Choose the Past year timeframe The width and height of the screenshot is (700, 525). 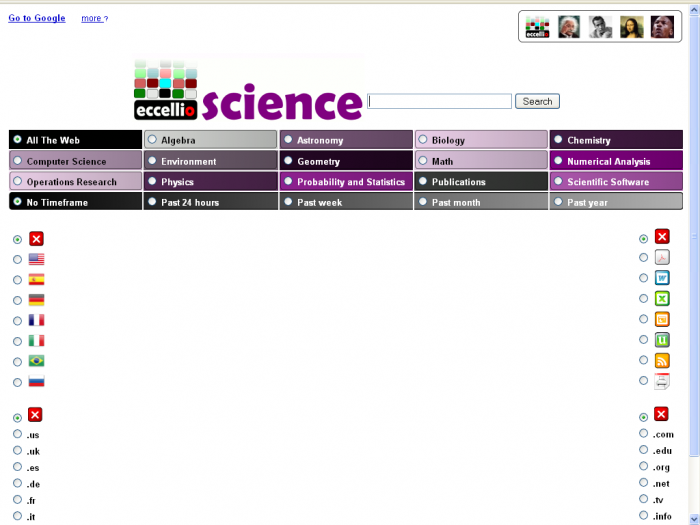pos(616,202)
